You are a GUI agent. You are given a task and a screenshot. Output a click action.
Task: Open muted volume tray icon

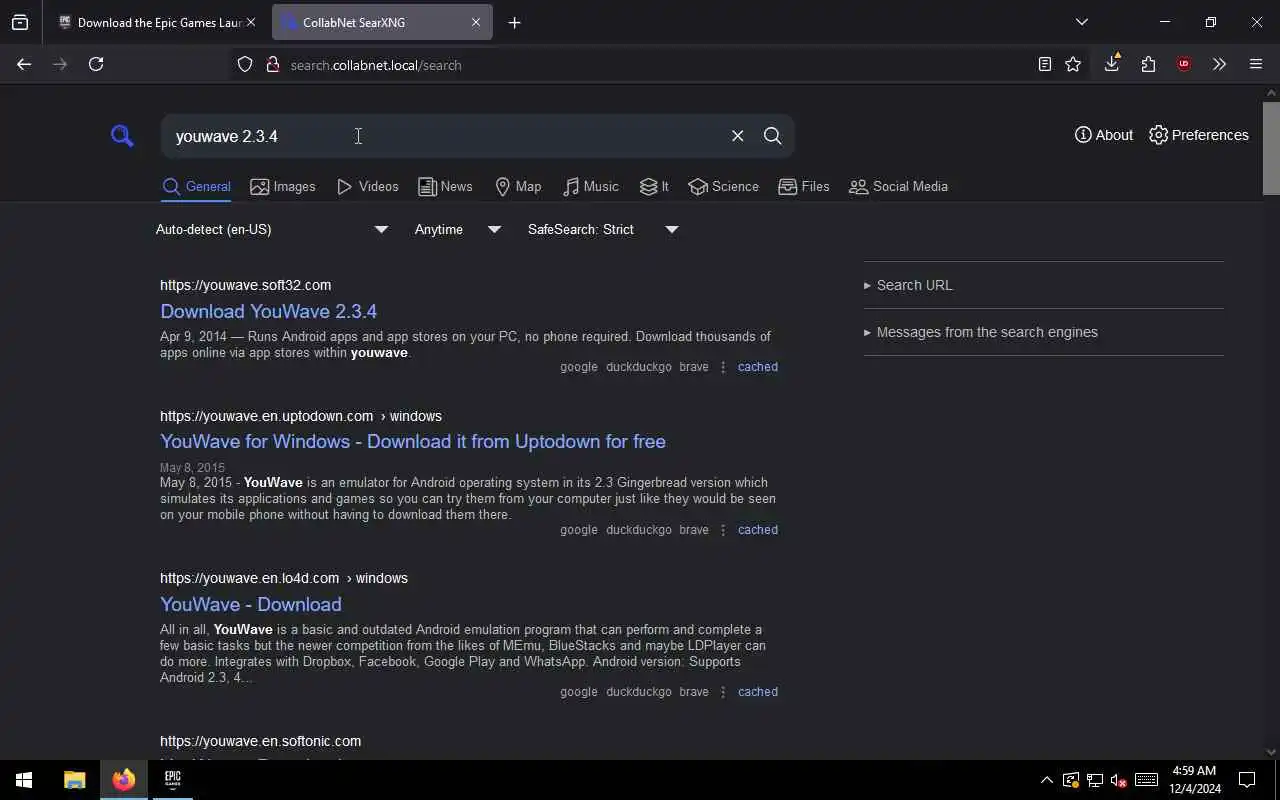click(1119, 780)
